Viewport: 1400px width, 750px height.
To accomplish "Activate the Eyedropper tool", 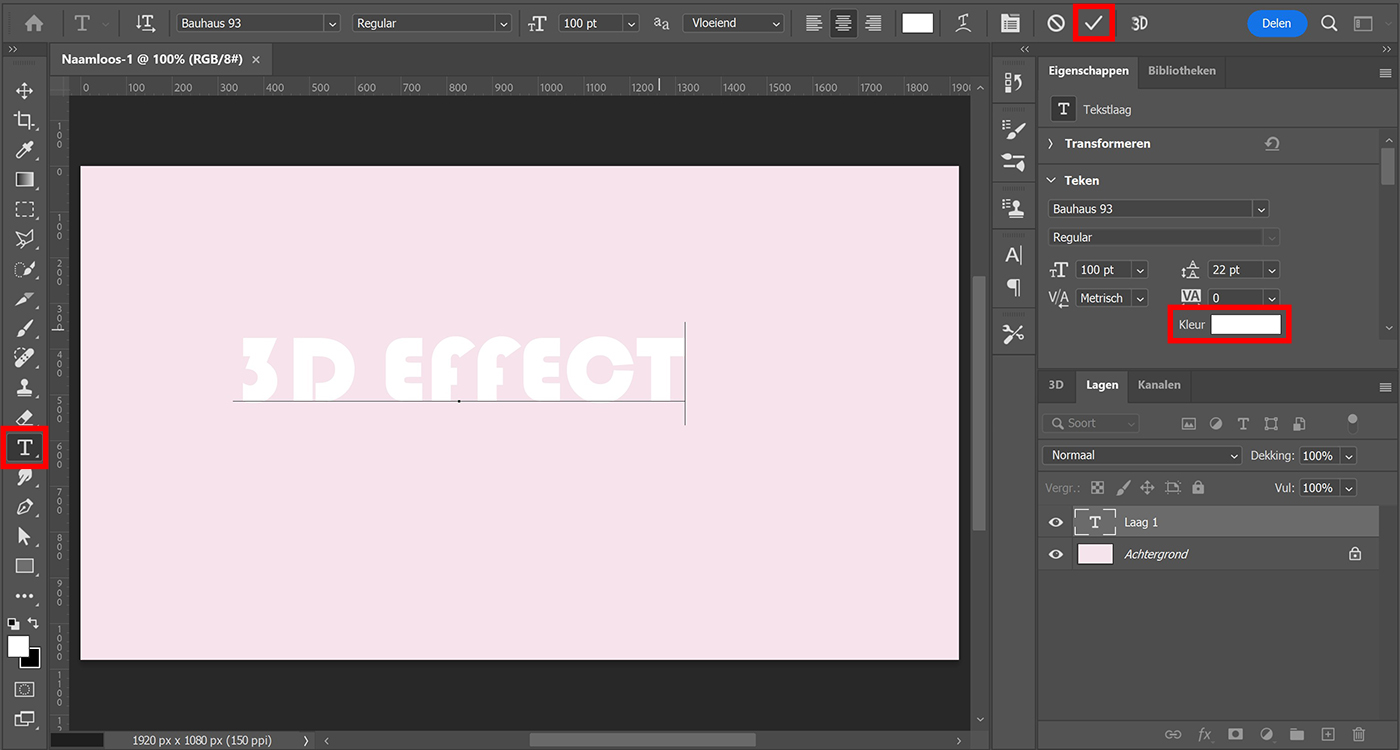I will [24, 150].
